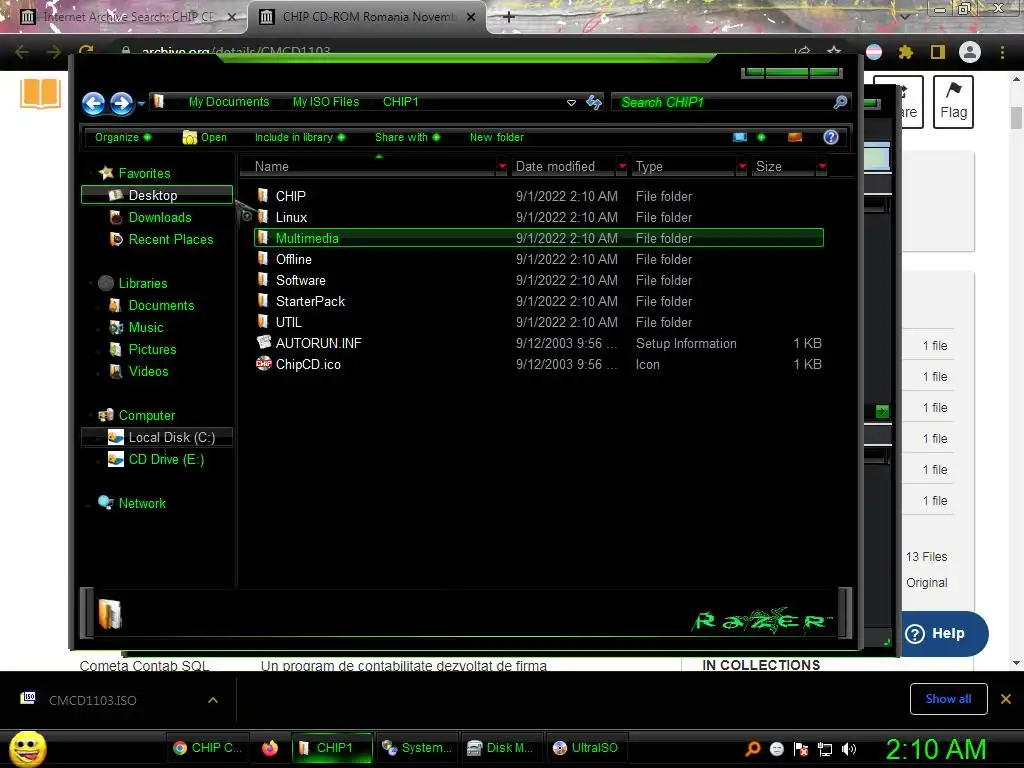Go forward with the blue Forward arrow
Image resolution: width=1024 pixels, height=768 pixels.
pos(121,103)
